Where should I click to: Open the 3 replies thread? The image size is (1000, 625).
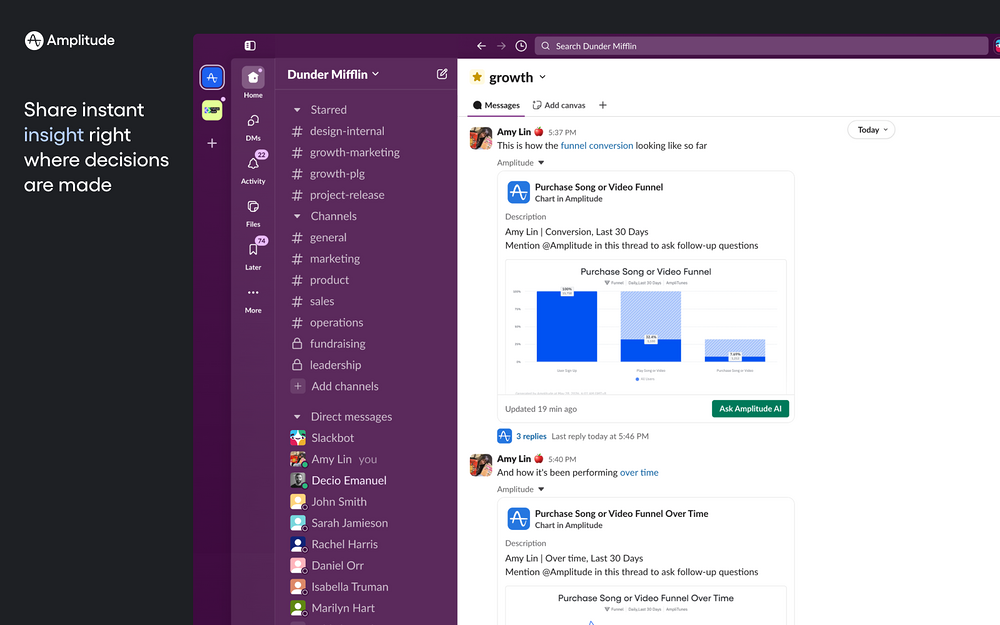tap(531, 436)
